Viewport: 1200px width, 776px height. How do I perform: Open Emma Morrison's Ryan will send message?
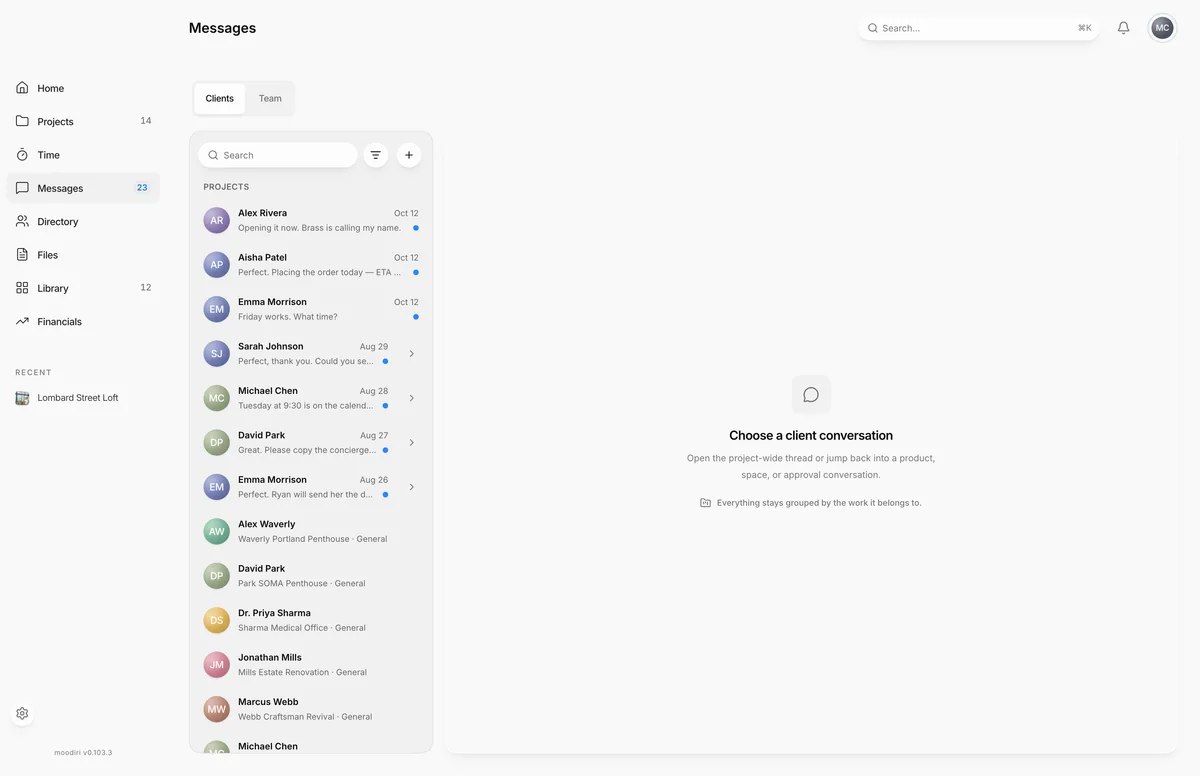pyautogui.click(x=296, y=487)
